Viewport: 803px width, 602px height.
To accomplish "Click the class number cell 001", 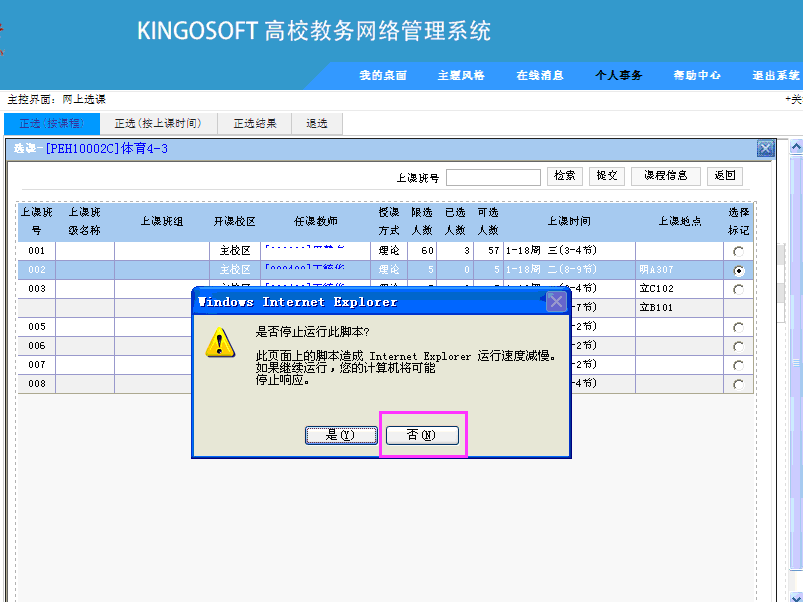I will [x=37, y=251].
